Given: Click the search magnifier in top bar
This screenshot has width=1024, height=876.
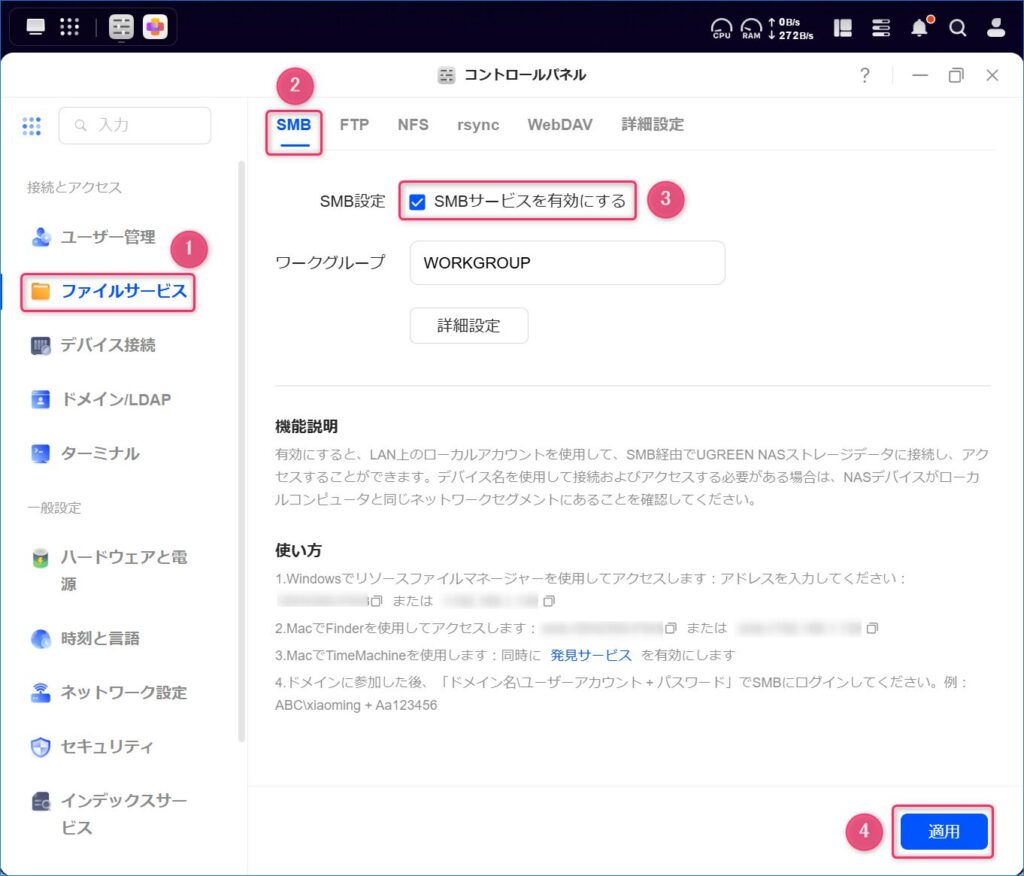Looking at the screenshot, I should [957, 28].
